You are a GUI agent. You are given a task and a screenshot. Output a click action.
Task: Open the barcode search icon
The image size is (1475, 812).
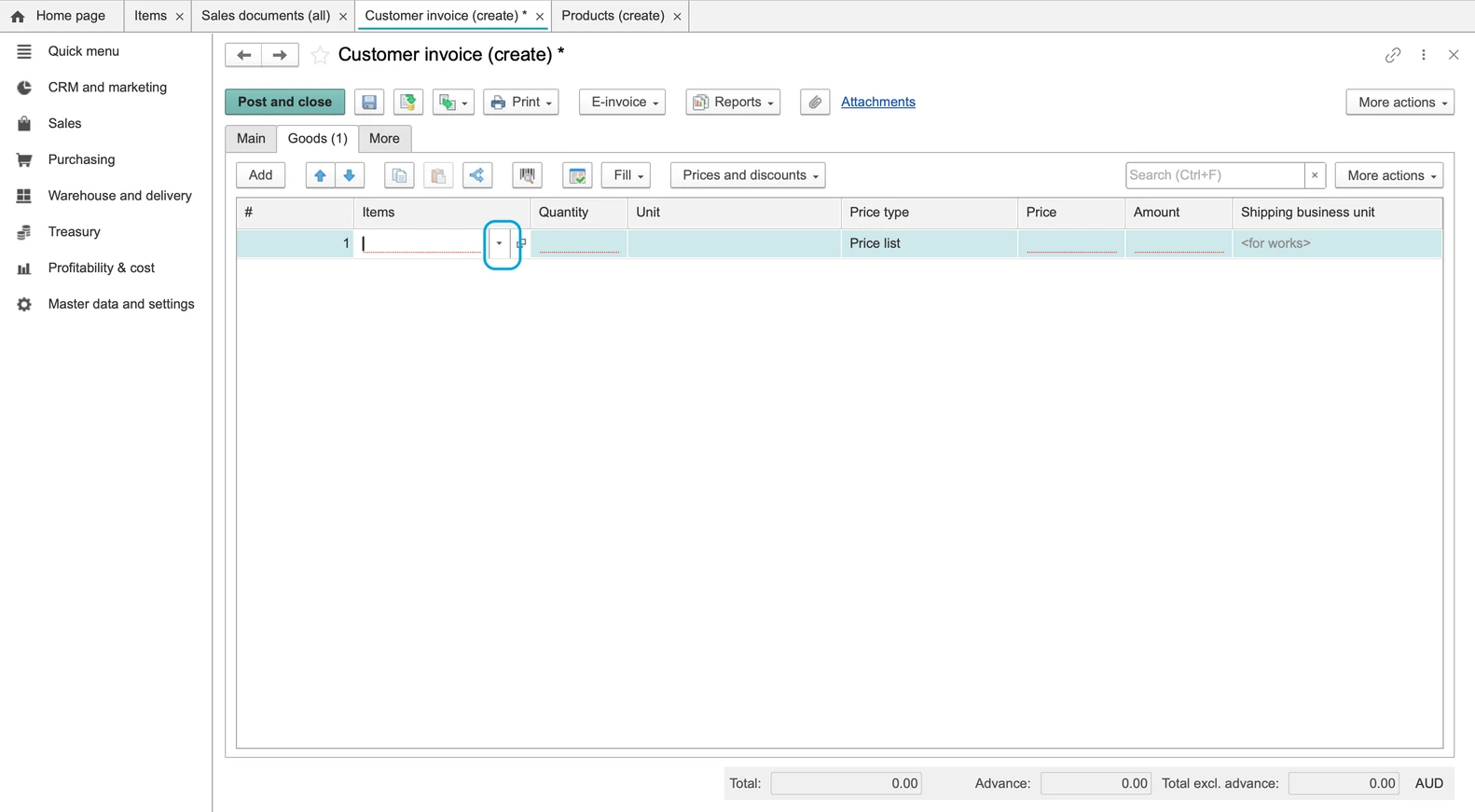point(527,175)
